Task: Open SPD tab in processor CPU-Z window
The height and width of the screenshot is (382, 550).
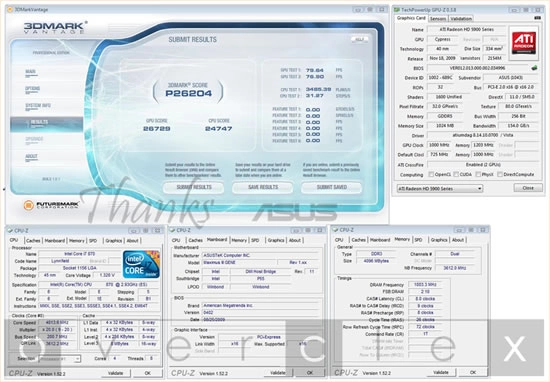Action: tap(93, 241)
